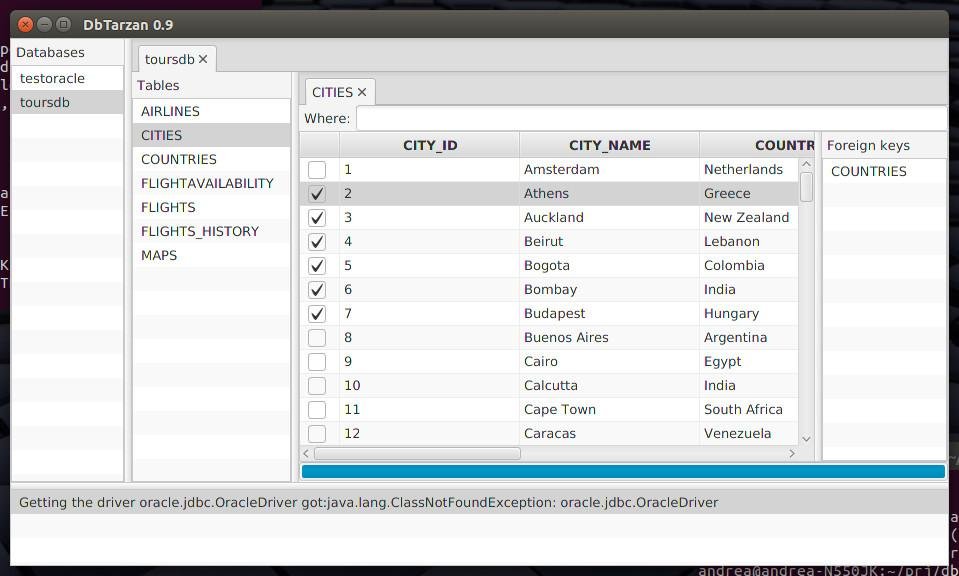Open the FLIGHTS_HISTORY table

point(211,231)
